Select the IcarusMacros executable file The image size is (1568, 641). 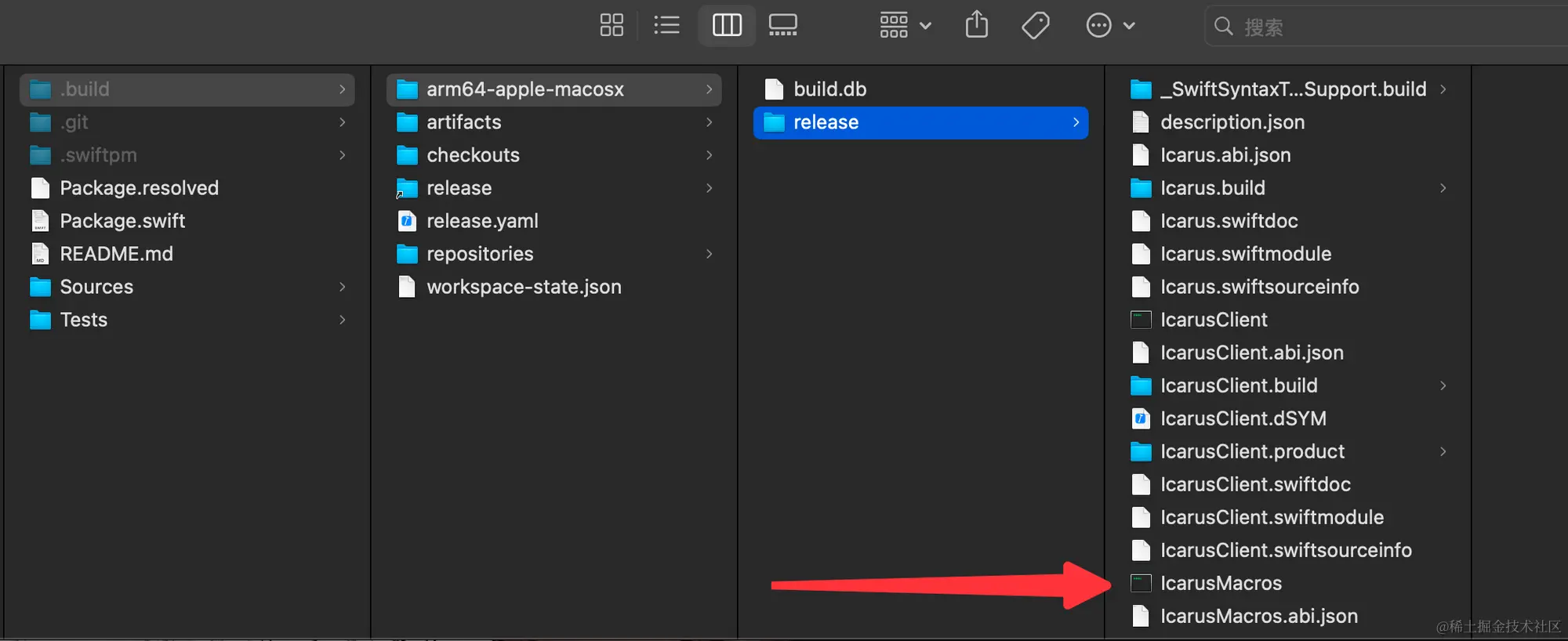tap(1221, 583)
